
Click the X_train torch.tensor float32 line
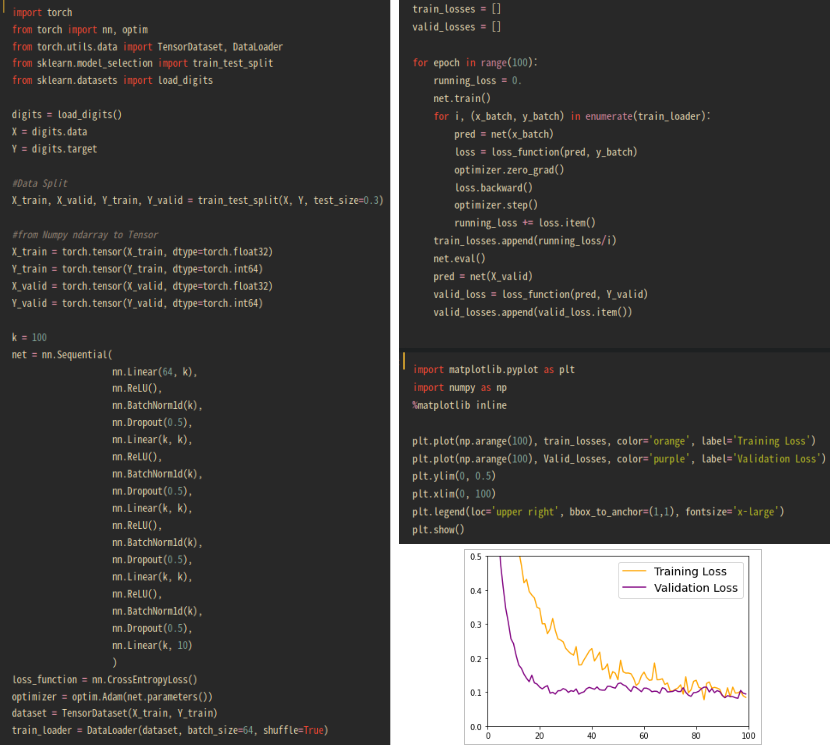coord(142,251)
